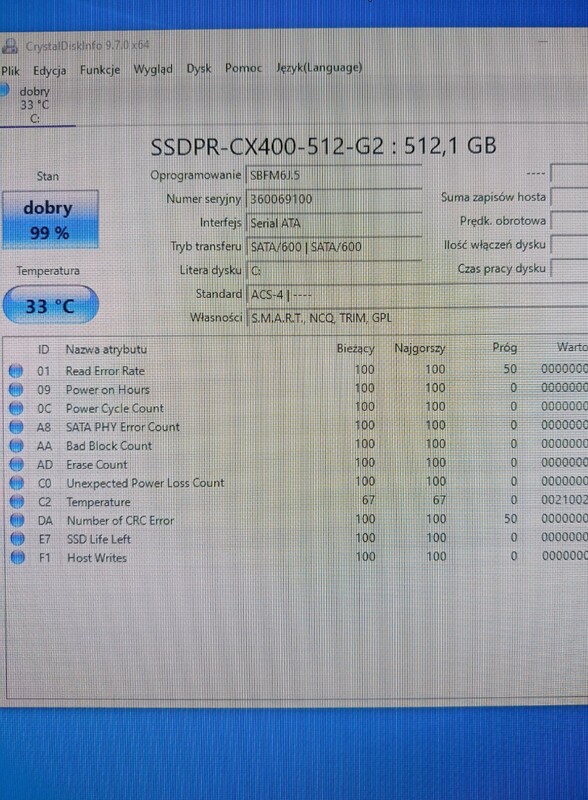
Task: Click the status icon for Unexpected Power Loss Count
Action: pyautogui.click(x=17, y=483)
